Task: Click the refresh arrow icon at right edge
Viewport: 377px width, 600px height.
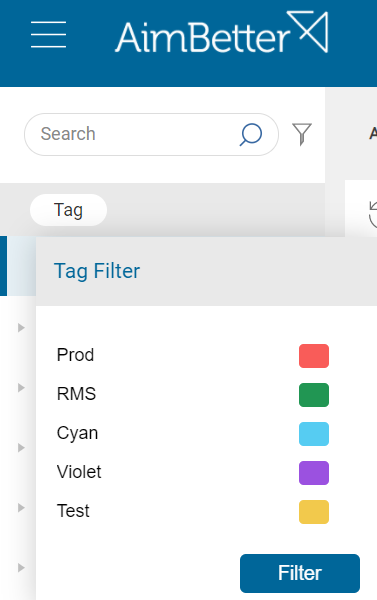Action: 373,214
